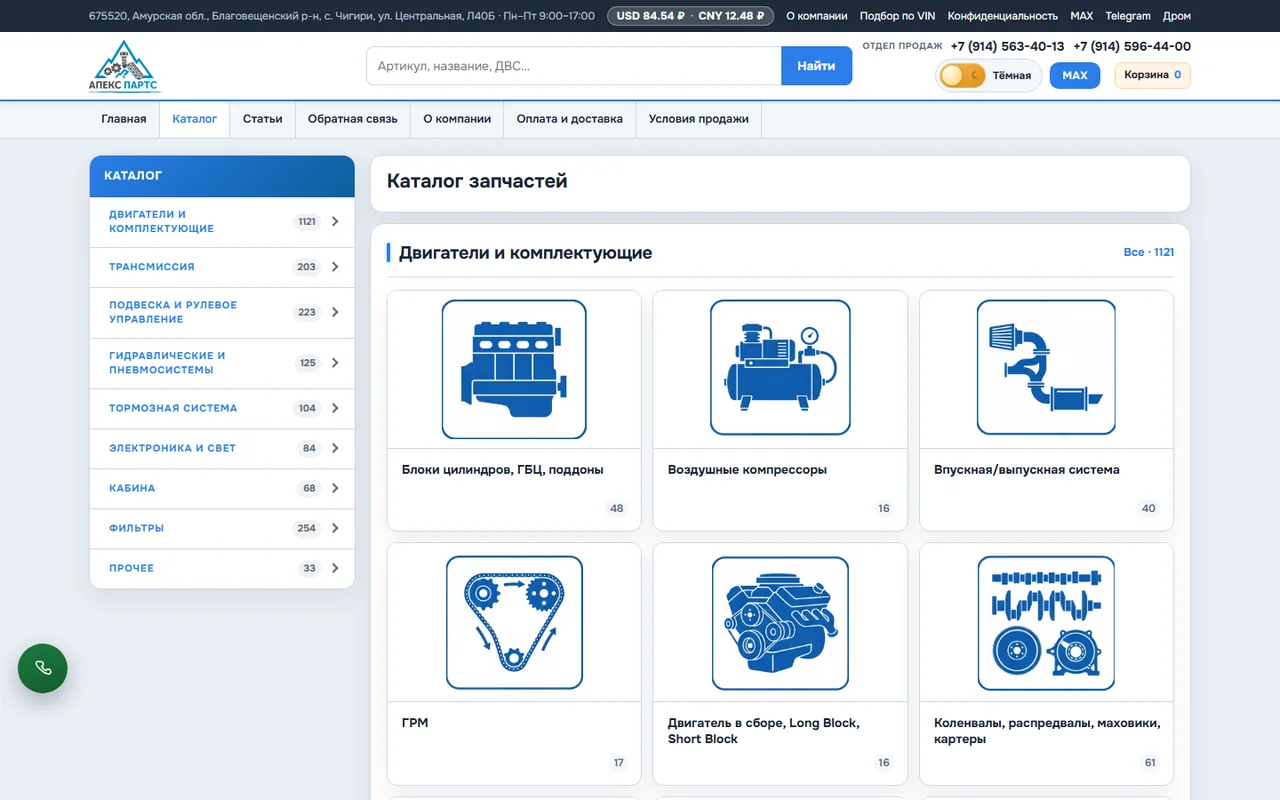The height and width of the screenshot is (800, 1280).
Task: Open Условия продажи nav tab
Action: pyautogui.click(x=699, y=119)
